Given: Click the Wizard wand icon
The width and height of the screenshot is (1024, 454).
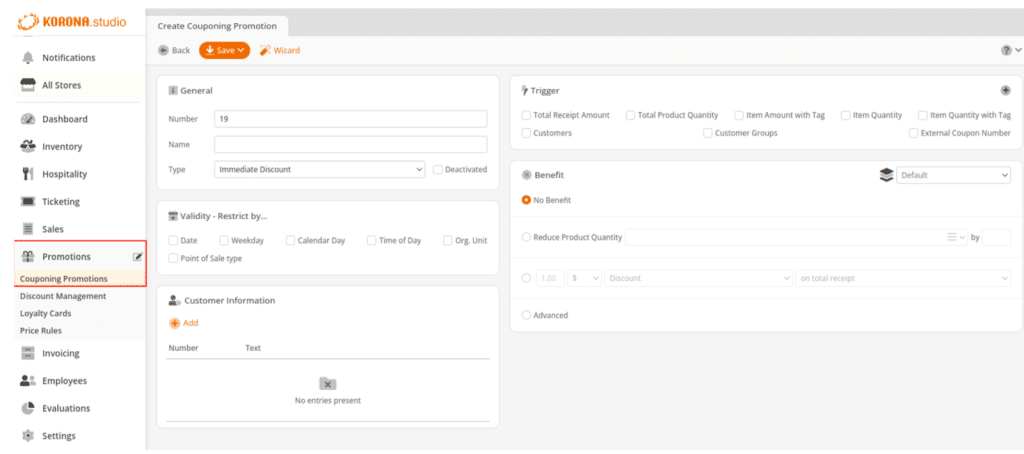Looking at the screenshot, I should (265, 50).
